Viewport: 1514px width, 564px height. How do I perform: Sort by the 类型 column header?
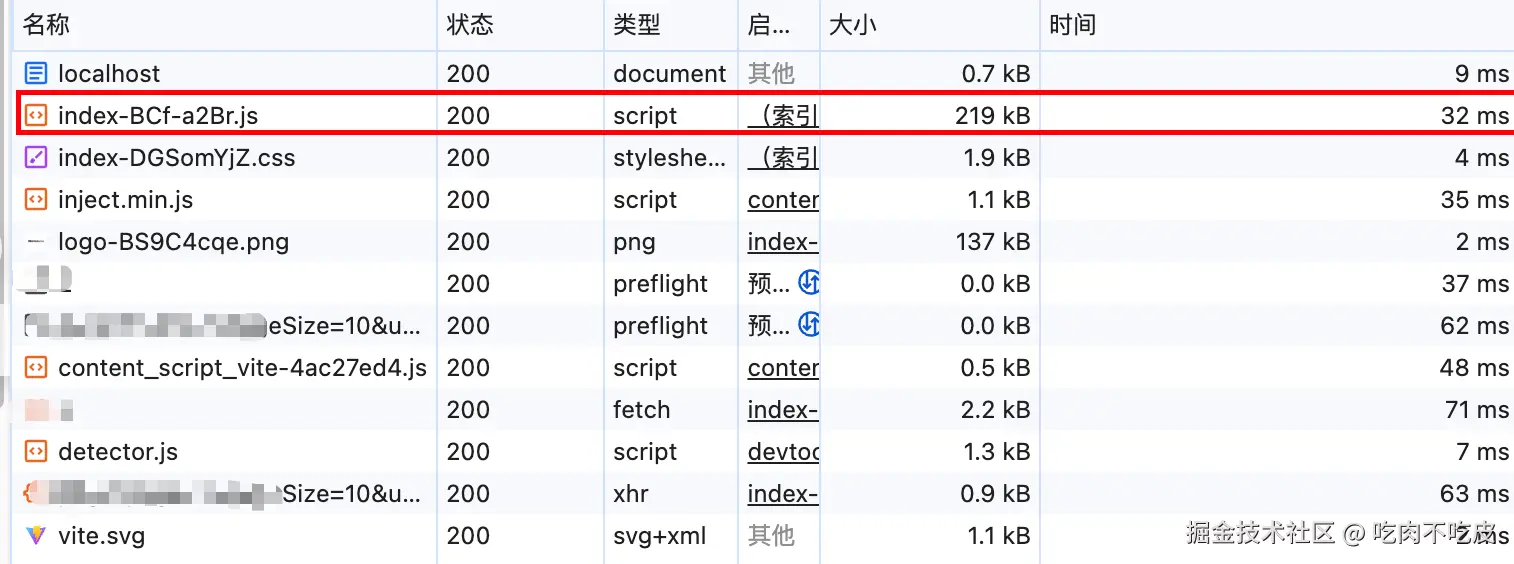click(x=637, y=25)
